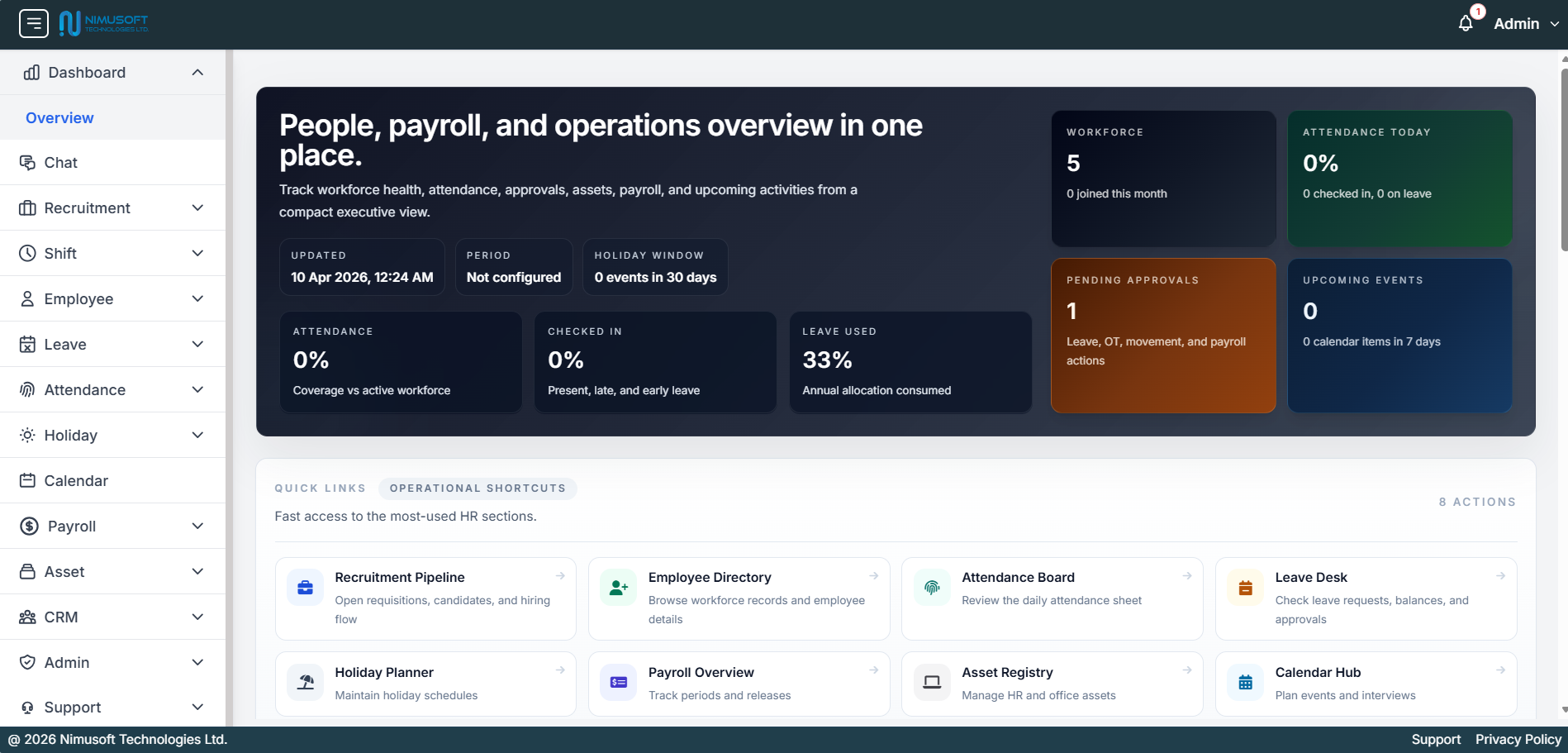Open the sidebar hamburger menu
This screenshot has width=1568, height=753.
[x=33, y=23]
